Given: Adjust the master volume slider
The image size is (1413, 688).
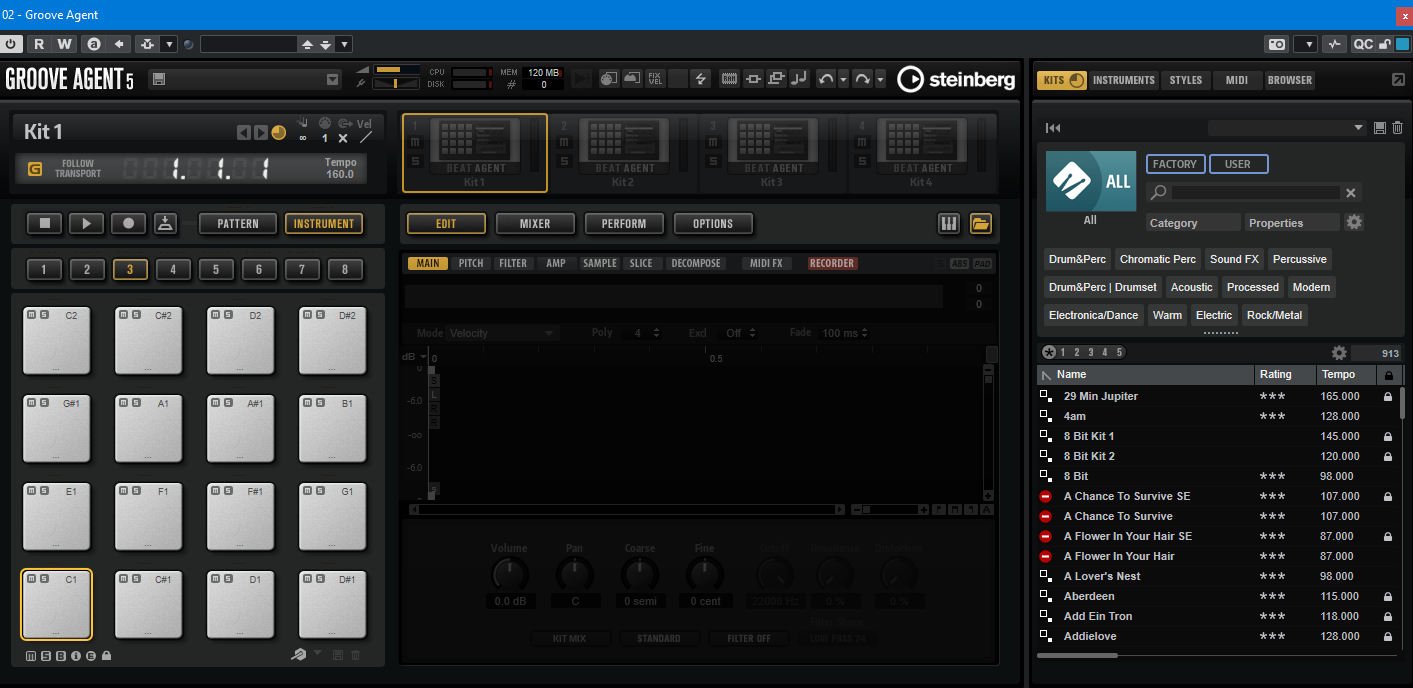Looking at the screenshot, I should pos(399,70).
